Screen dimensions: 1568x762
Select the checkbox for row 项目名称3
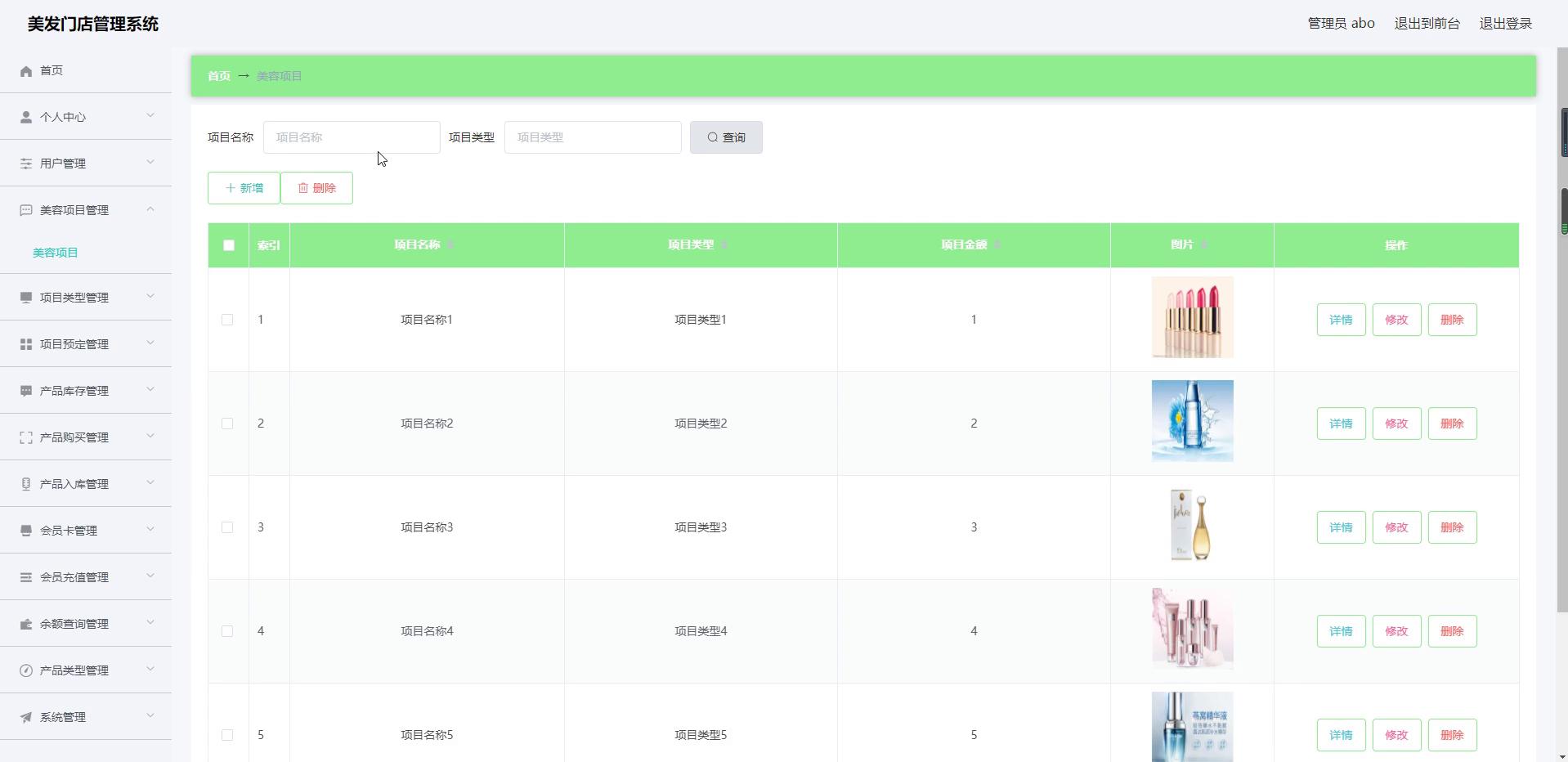coord(227,527)
